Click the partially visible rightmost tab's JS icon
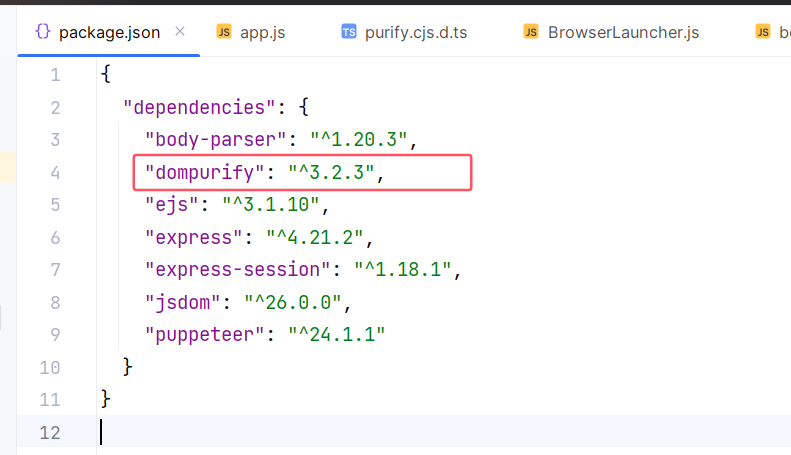 click(x=763, y=32)
